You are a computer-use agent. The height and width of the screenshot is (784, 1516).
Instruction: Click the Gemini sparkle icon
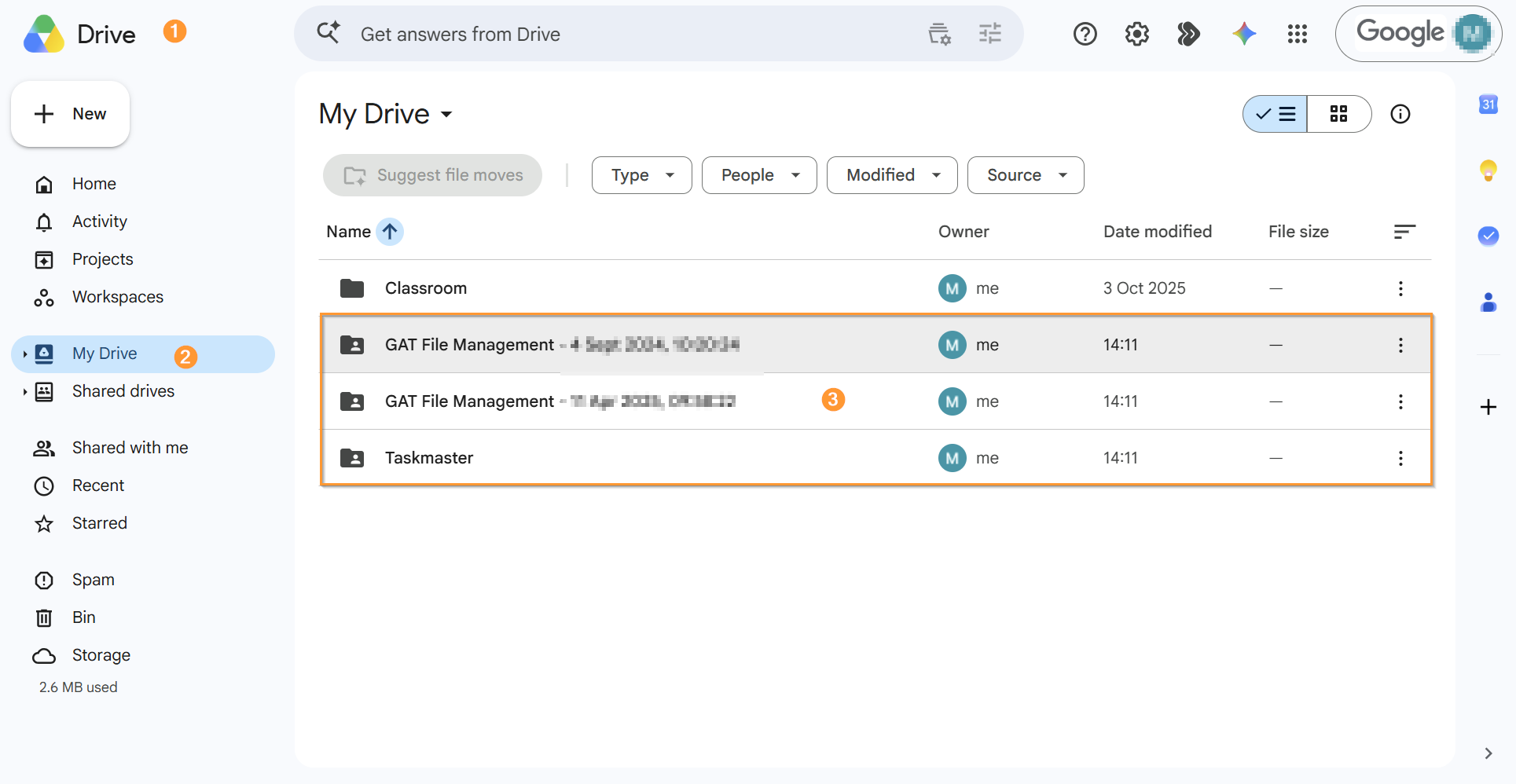pos(1244,34)
